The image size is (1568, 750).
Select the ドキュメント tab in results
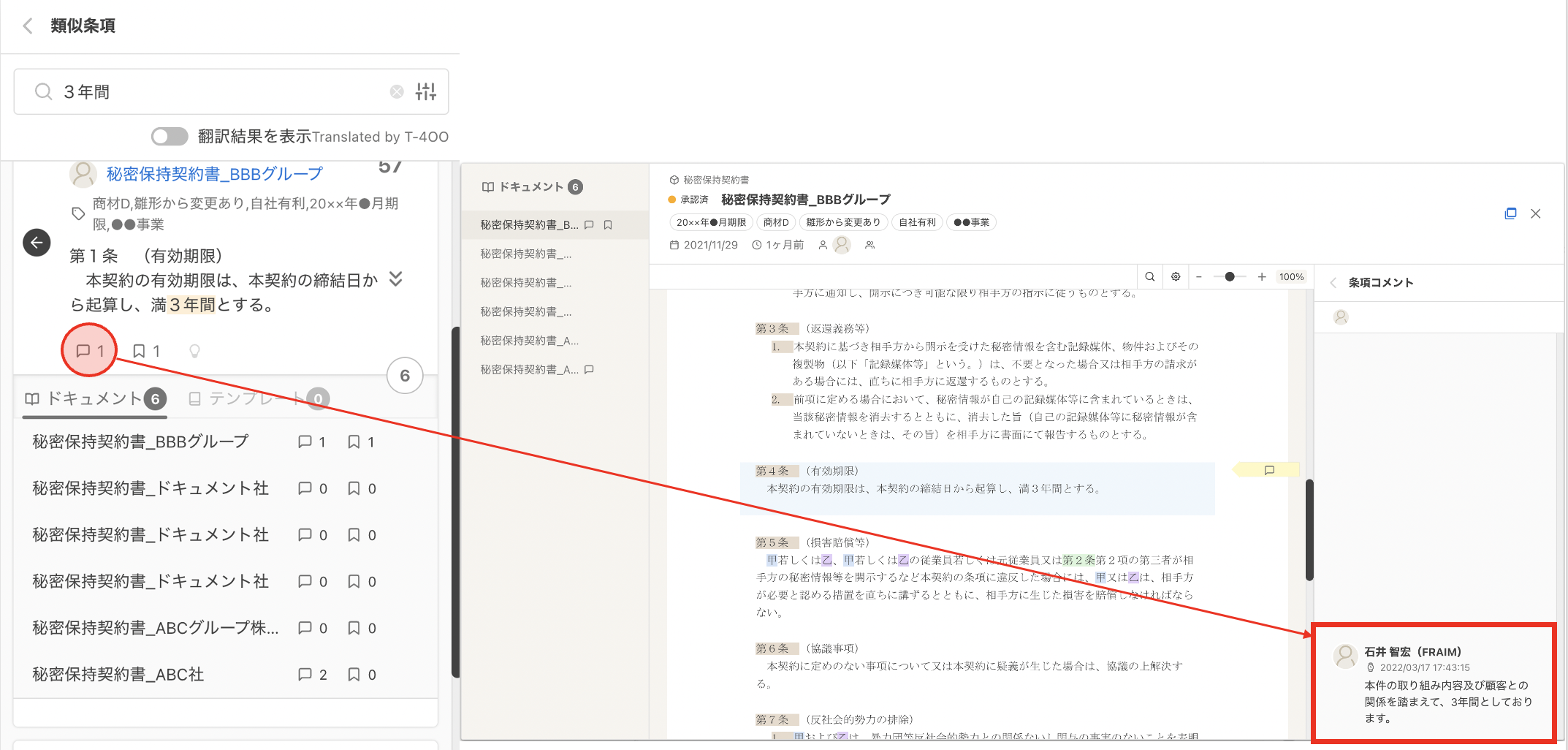tap(94, 398)
